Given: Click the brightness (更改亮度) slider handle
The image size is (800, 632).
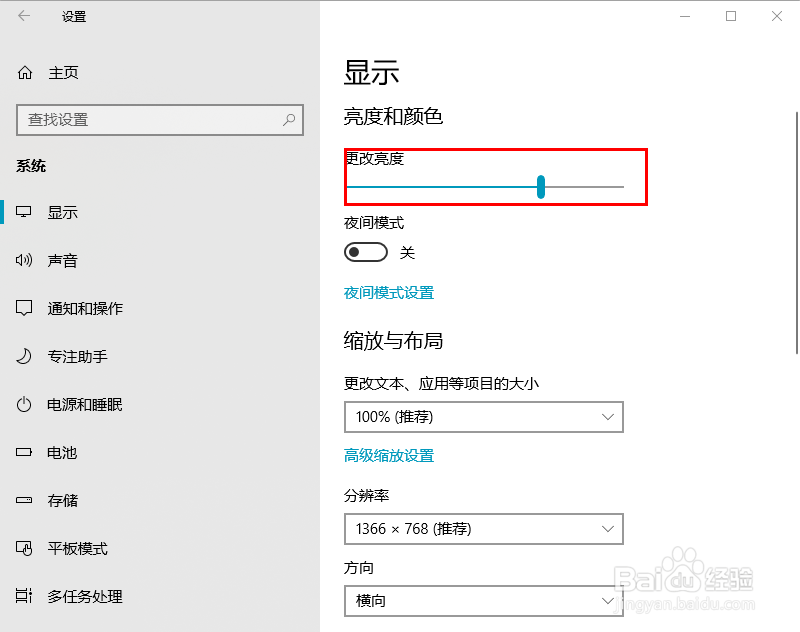Looking at the screenshot, I should point(541,186).
